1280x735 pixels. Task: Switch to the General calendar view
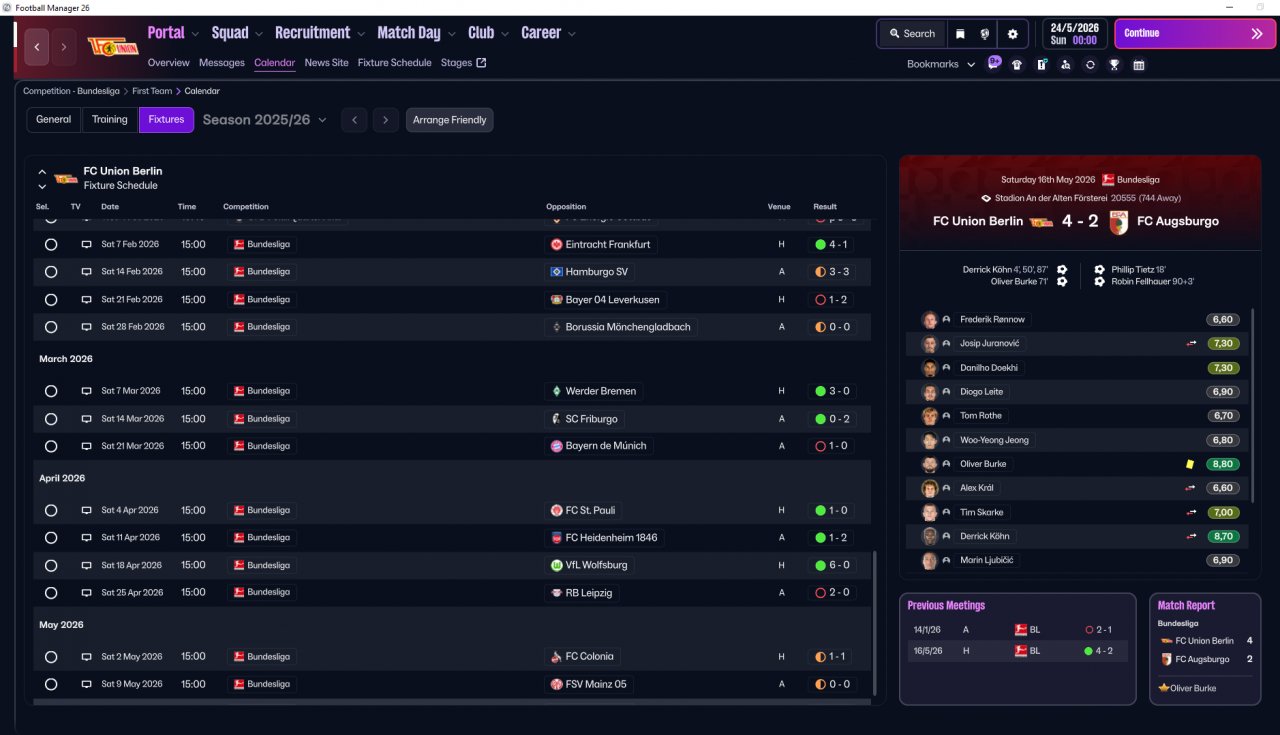pyautogui.click(x=54, y=120)
